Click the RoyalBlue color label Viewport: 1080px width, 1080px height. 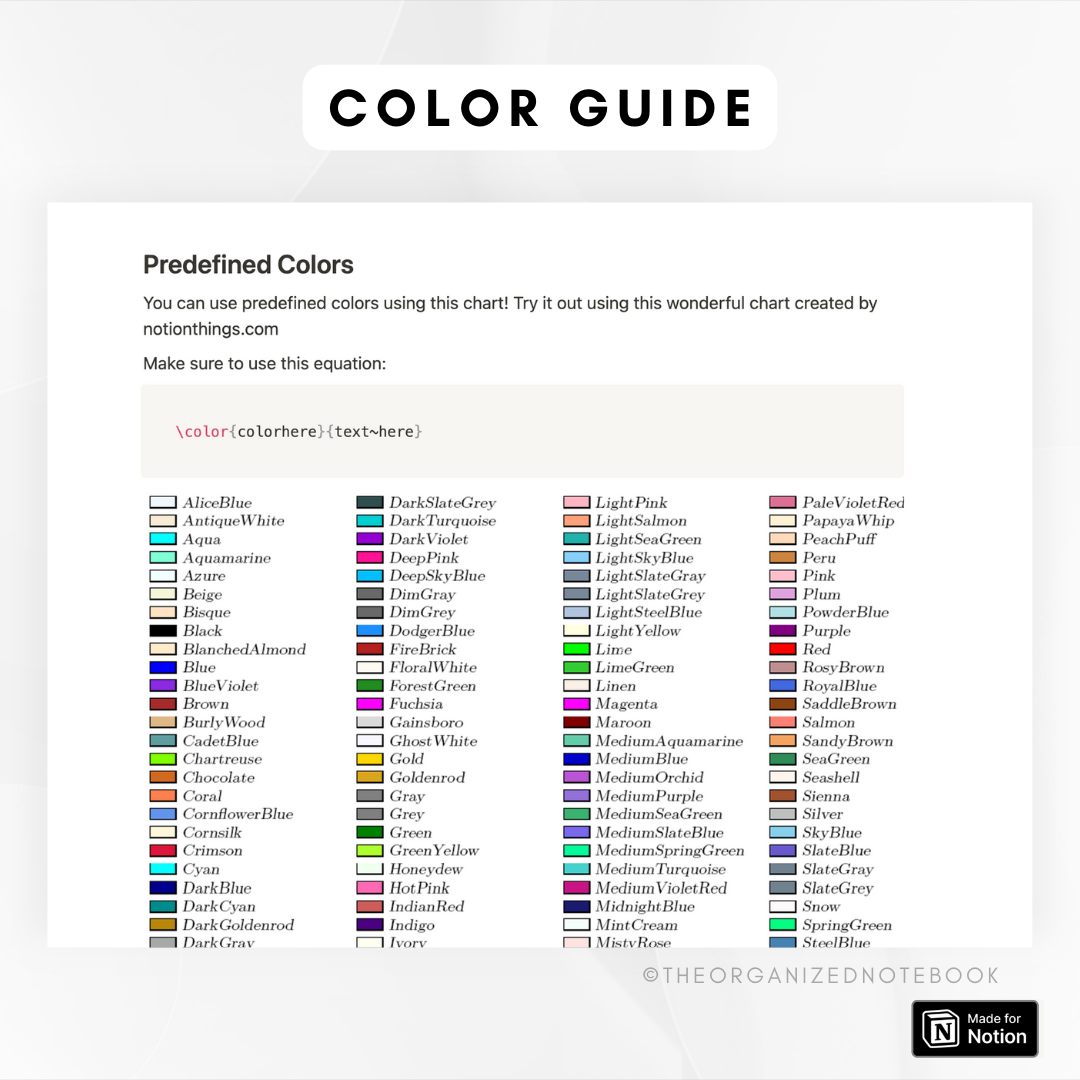pos(839,686)
